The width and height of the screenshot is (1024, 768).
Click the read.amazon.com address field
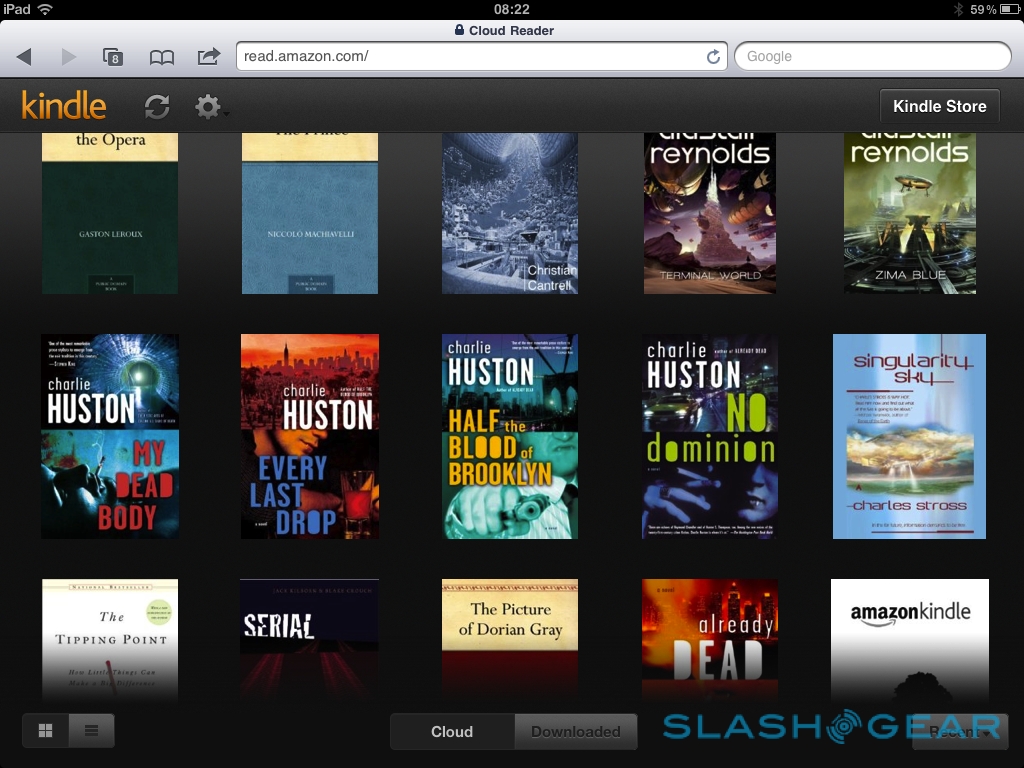point(482,56)
